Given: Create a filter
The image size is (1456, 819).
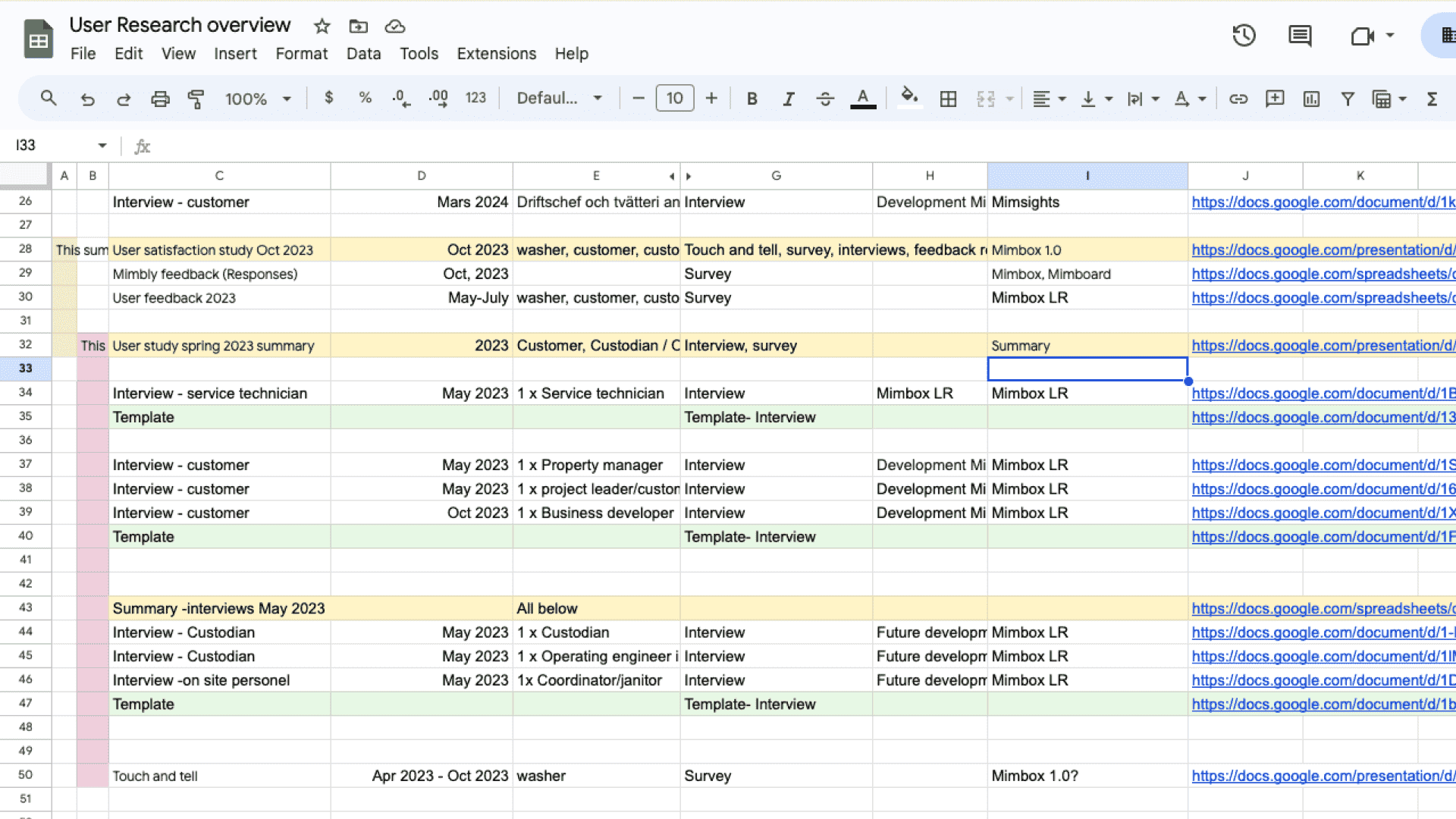Looking at the screenshot, I should point(1348,99).
